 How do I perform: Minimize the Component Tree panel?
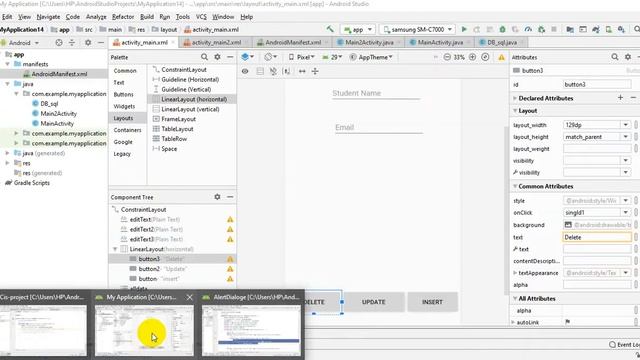(x=230, y=197)
